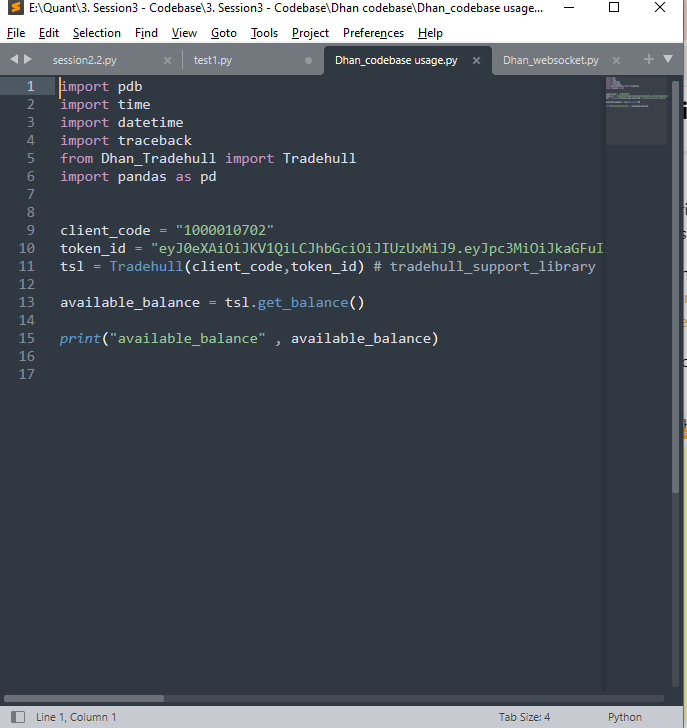Click the left arrow to scroll tabs back

(14, 60)
